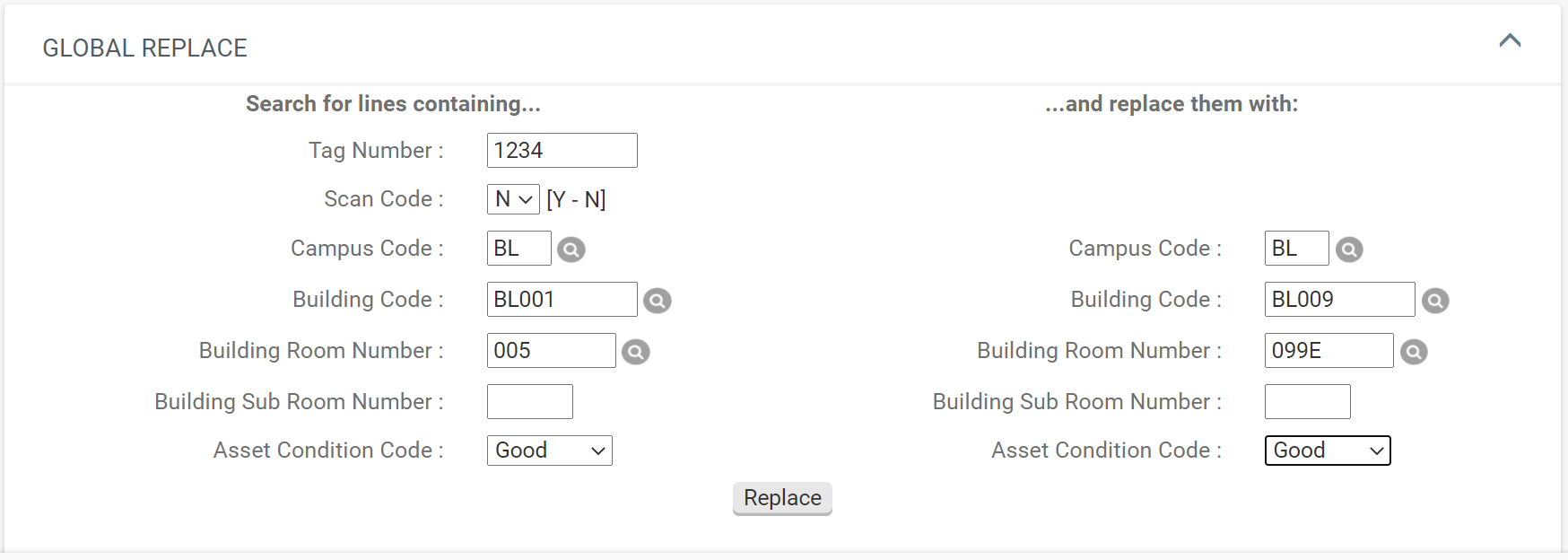Open replace-side Building Room Number lookup icon

(x=1413, y=352)
